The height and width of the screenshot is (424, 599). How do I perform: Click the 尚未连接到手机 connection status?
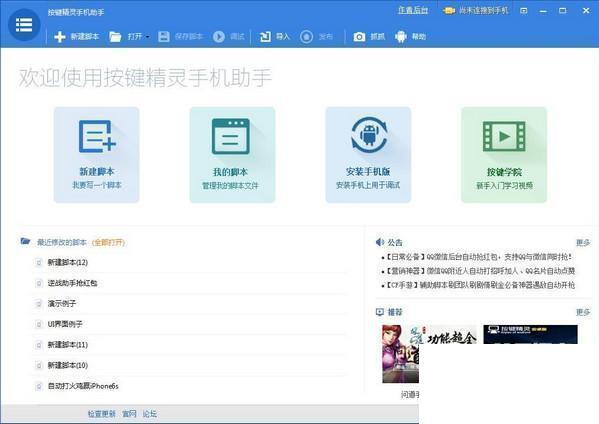[x=475, y=11]
